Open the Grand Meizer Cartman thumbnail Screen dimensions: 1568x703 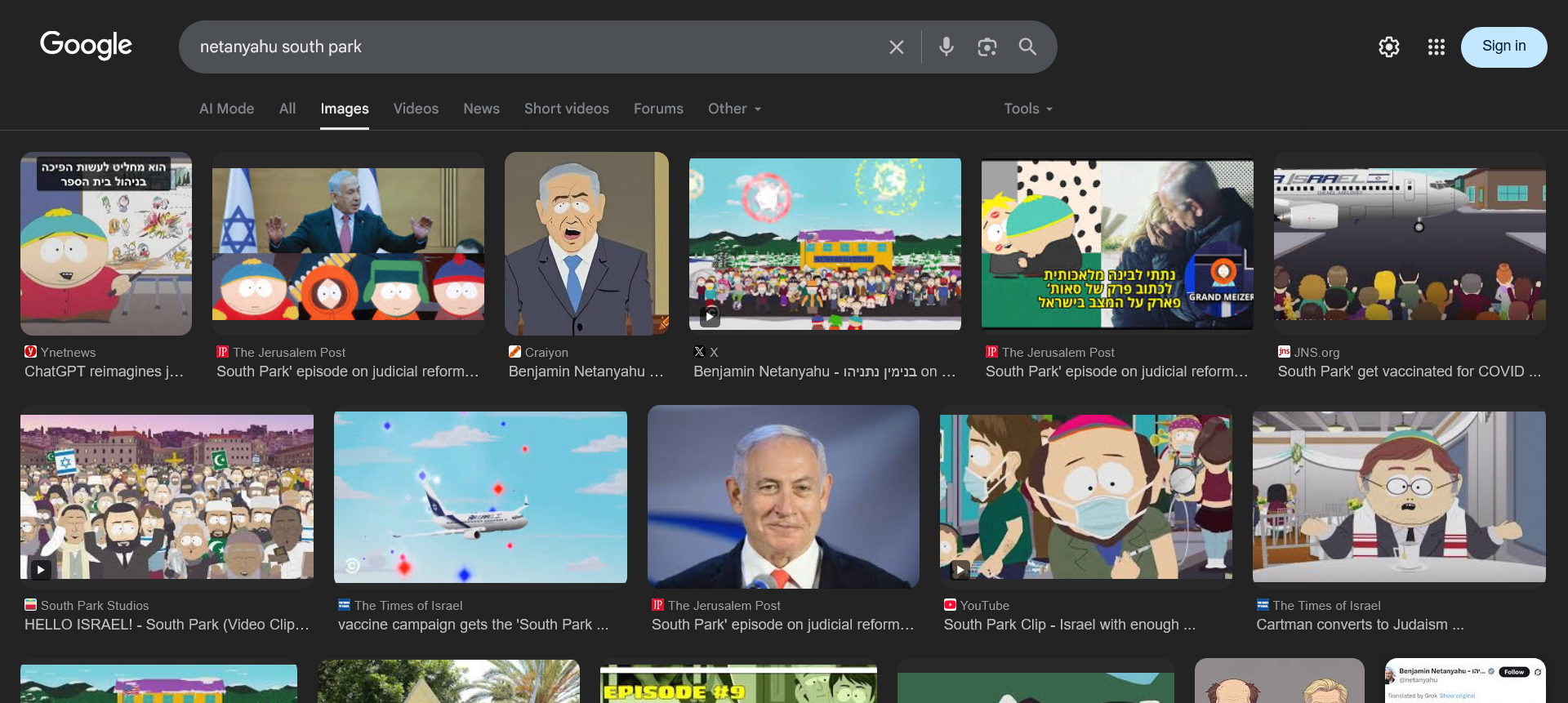tap(1117, 243)
